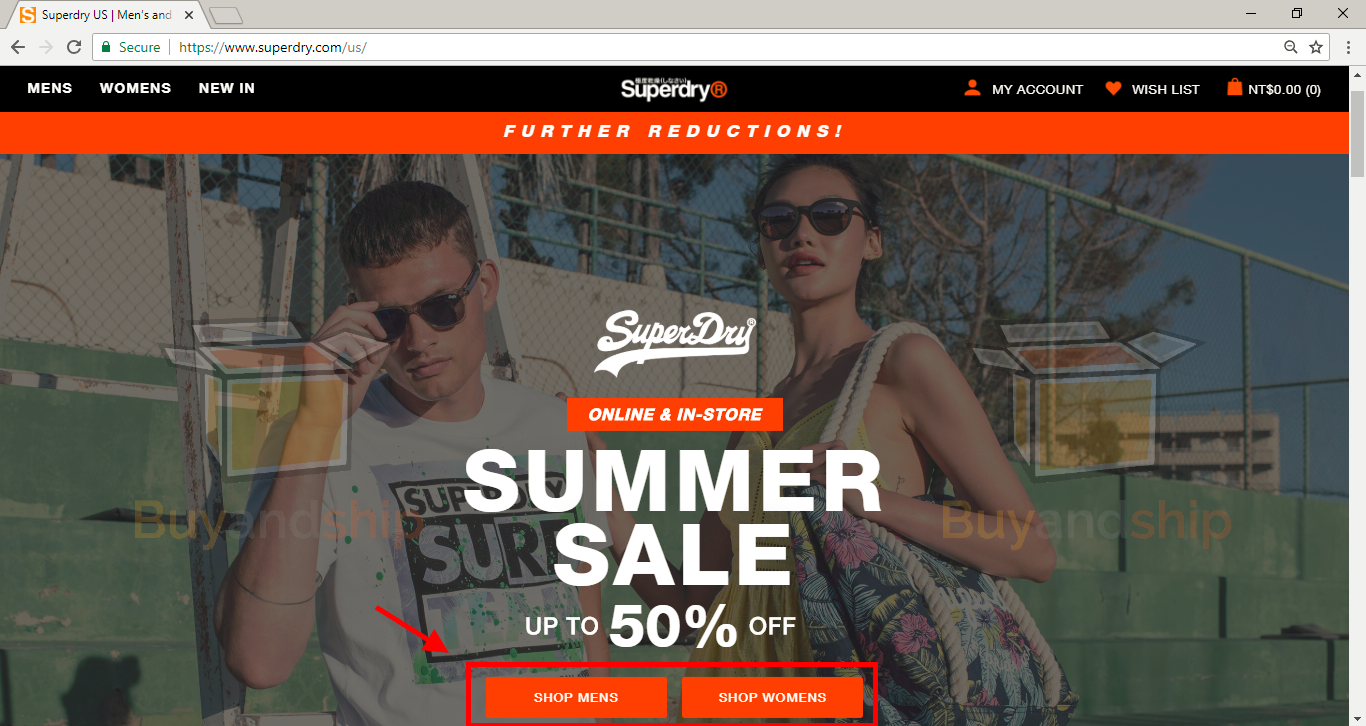Click the orange shopping bag icon

point(1234,88)
